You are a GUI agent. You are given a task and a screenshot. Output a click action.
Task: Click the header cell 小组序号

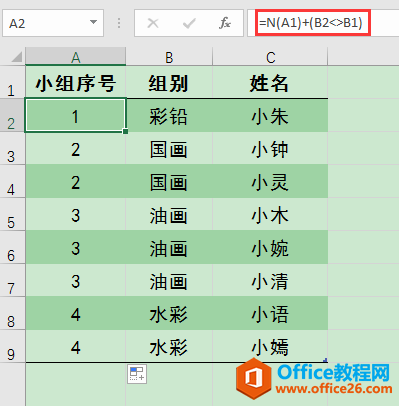(76, 82)
